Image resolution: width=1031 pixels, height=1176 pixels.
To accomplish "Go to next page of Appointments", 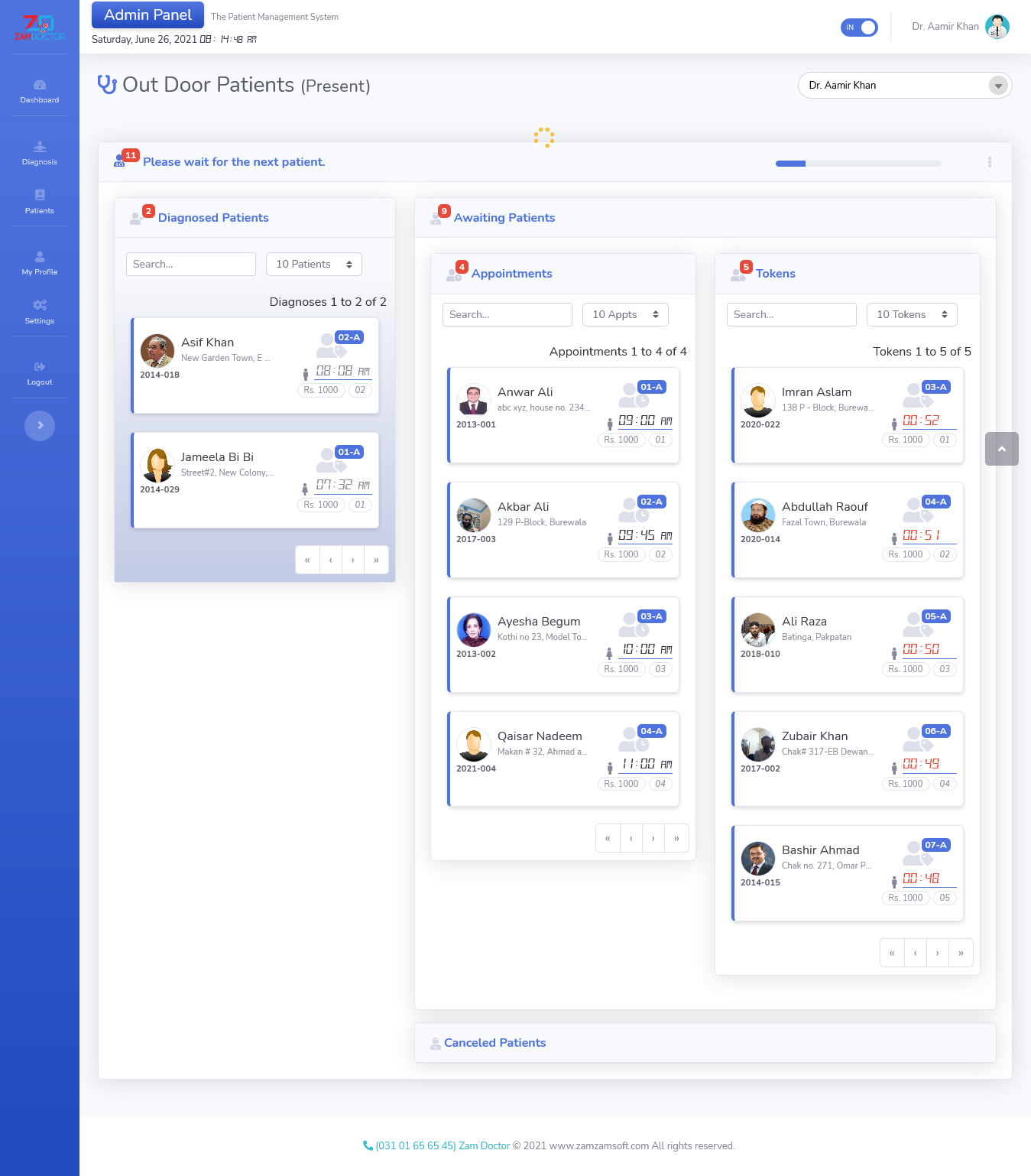I will 653,838.
